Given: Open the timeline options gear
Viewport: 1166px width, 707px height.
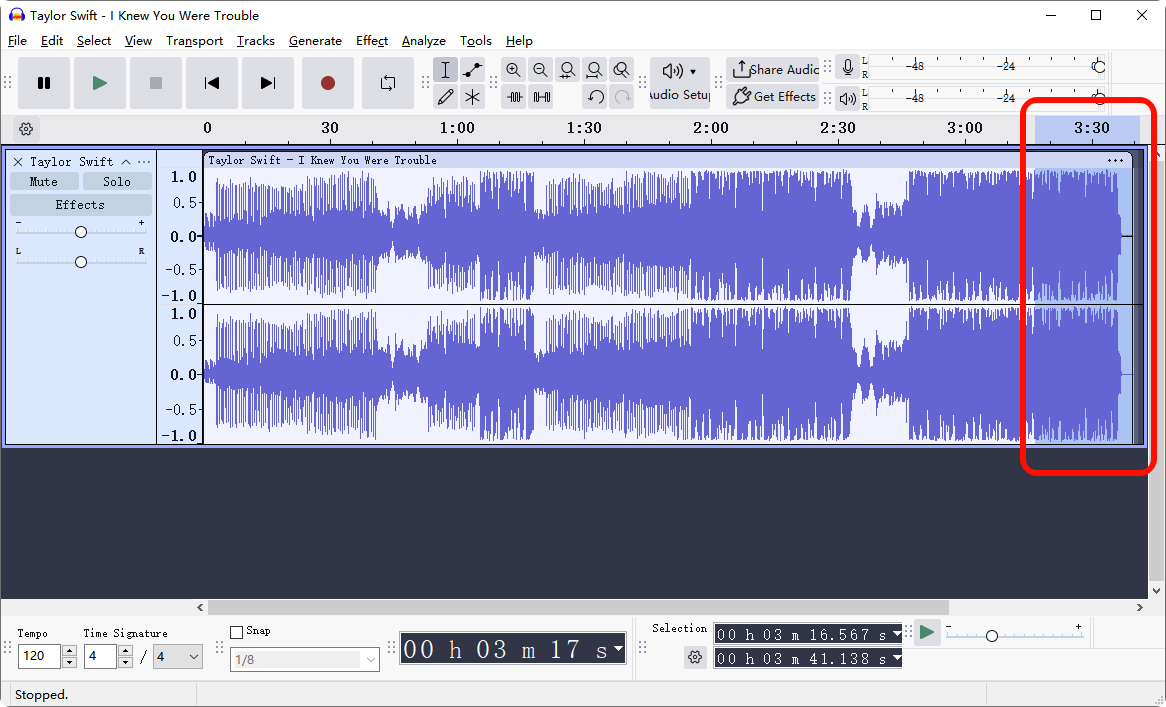Looking at the screenshot, I should click(26, 129).
